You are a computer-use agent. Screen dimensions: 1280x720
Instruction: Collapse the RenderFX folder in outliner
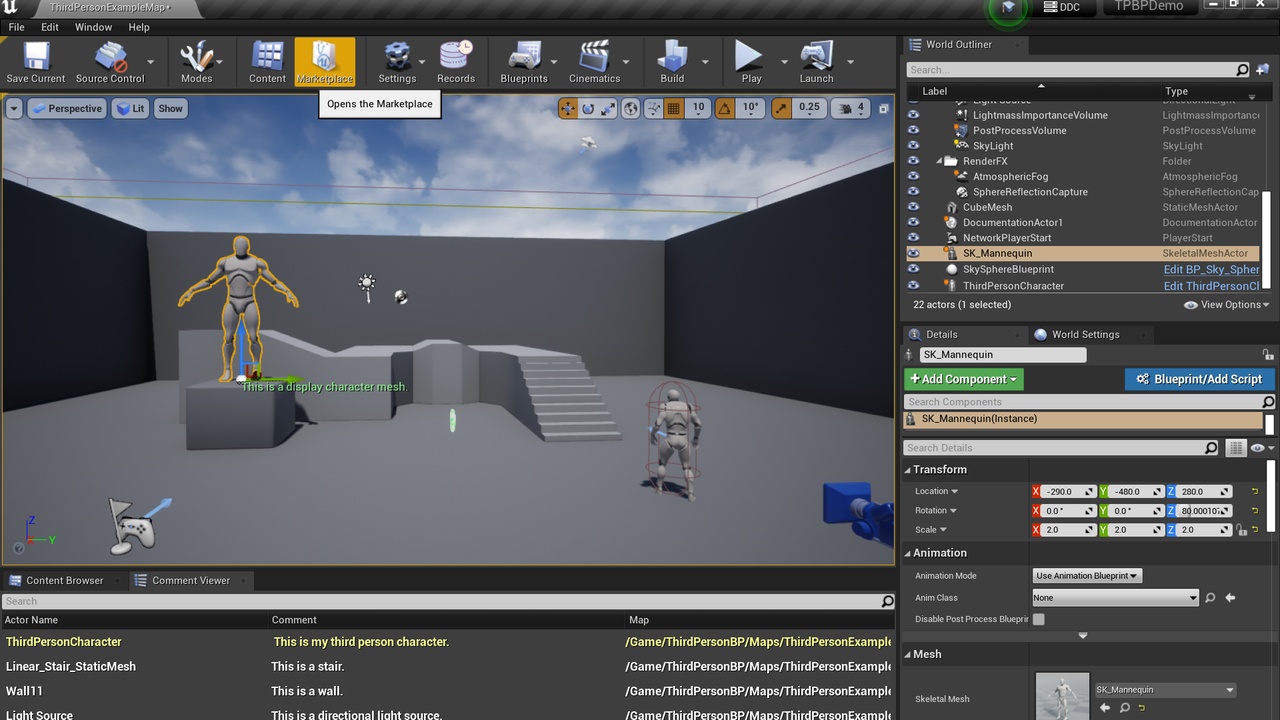coord(940,161)
